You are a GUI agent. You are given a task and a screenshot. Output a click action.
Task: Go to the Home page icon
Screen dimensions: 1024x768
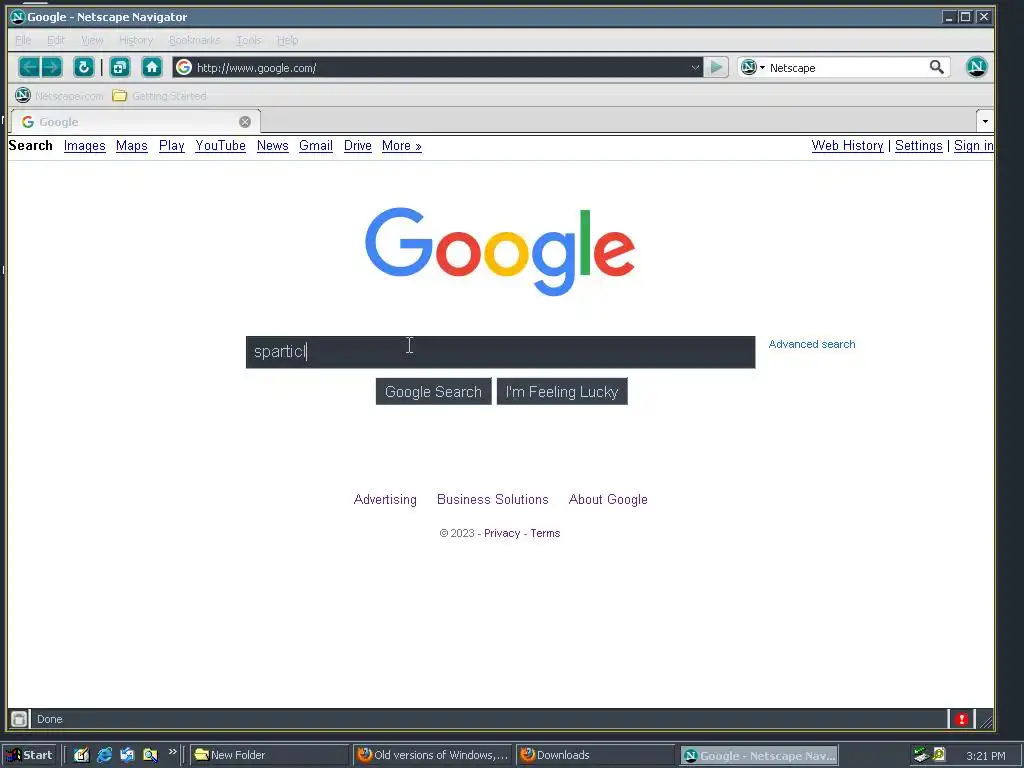click(x=152, y=67)
